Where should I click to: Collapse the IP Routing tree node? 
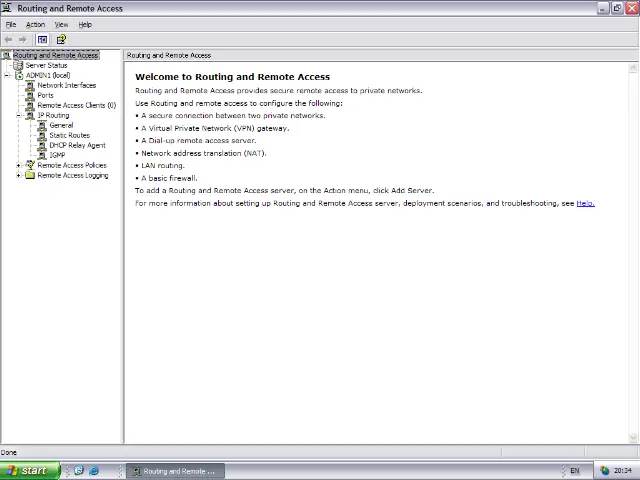[18, 116]
